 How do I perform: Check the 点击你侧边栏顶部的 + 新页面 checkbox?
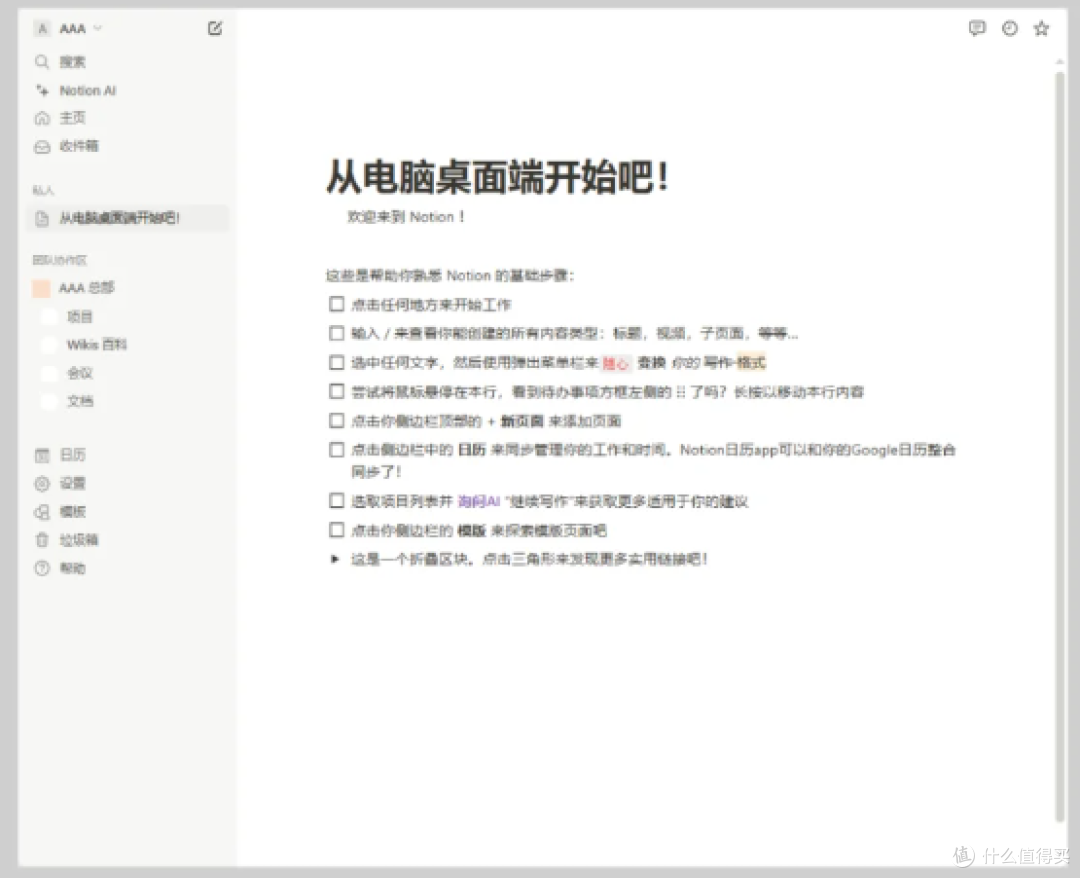coord(336,420)
